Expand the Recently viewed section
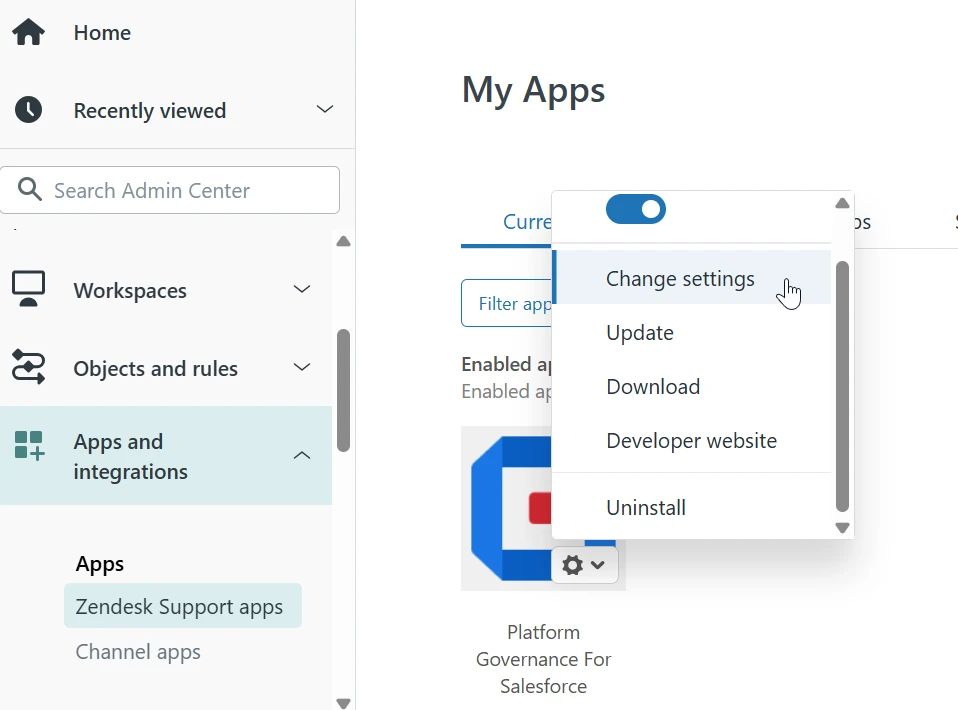This screenshot has height=710, width=958. tap(324, 109)
